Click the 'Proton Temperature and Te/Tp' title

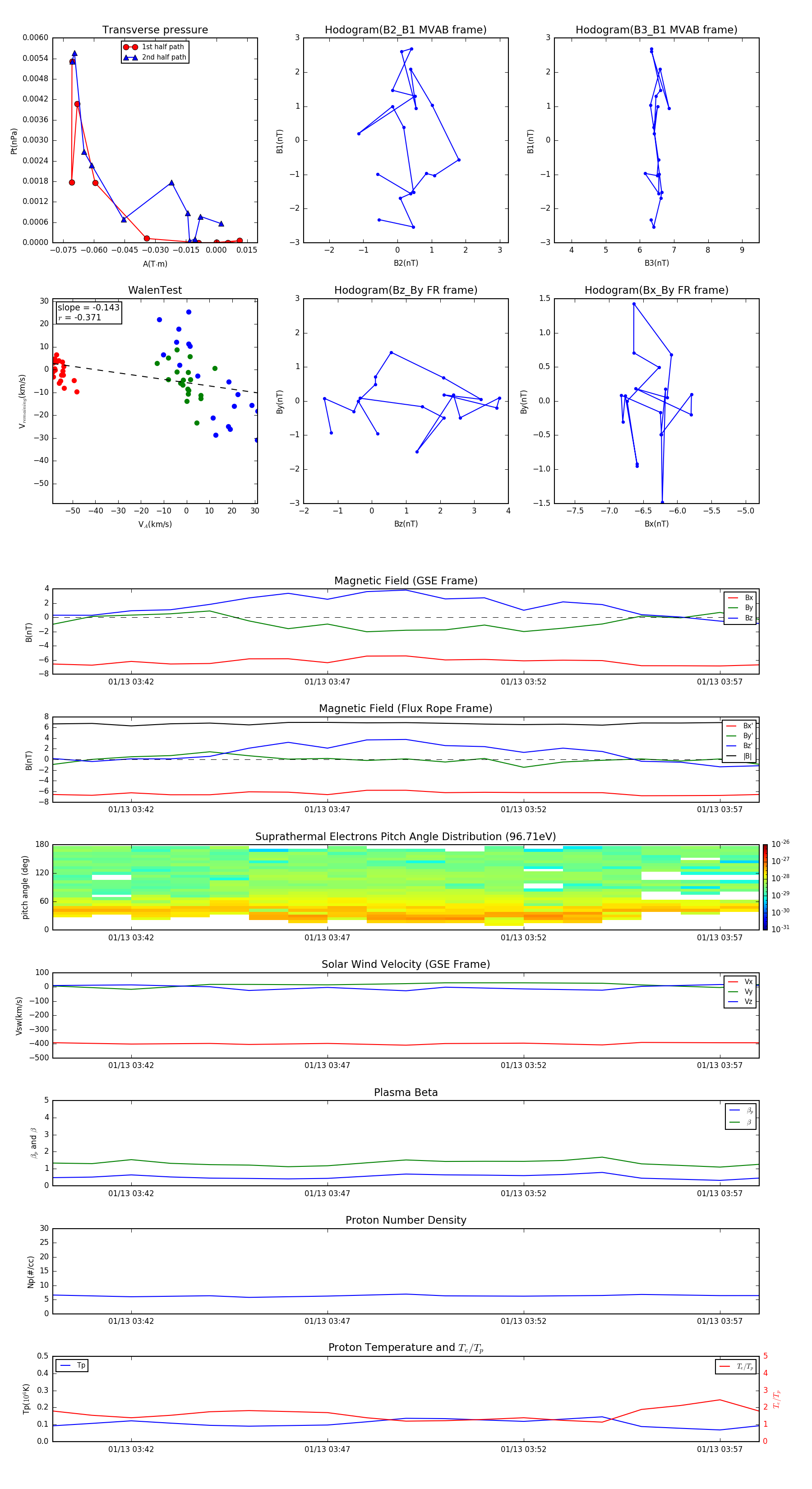(406, 1348)
